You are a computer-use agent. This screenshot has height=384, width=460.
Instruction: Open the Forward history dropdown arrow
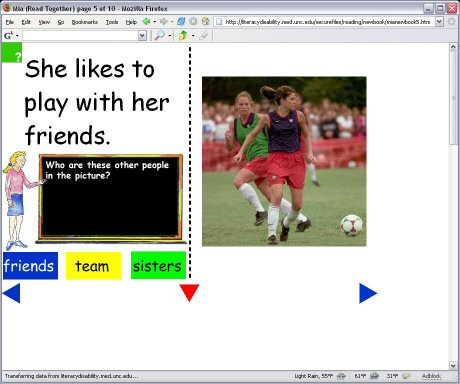172,22
